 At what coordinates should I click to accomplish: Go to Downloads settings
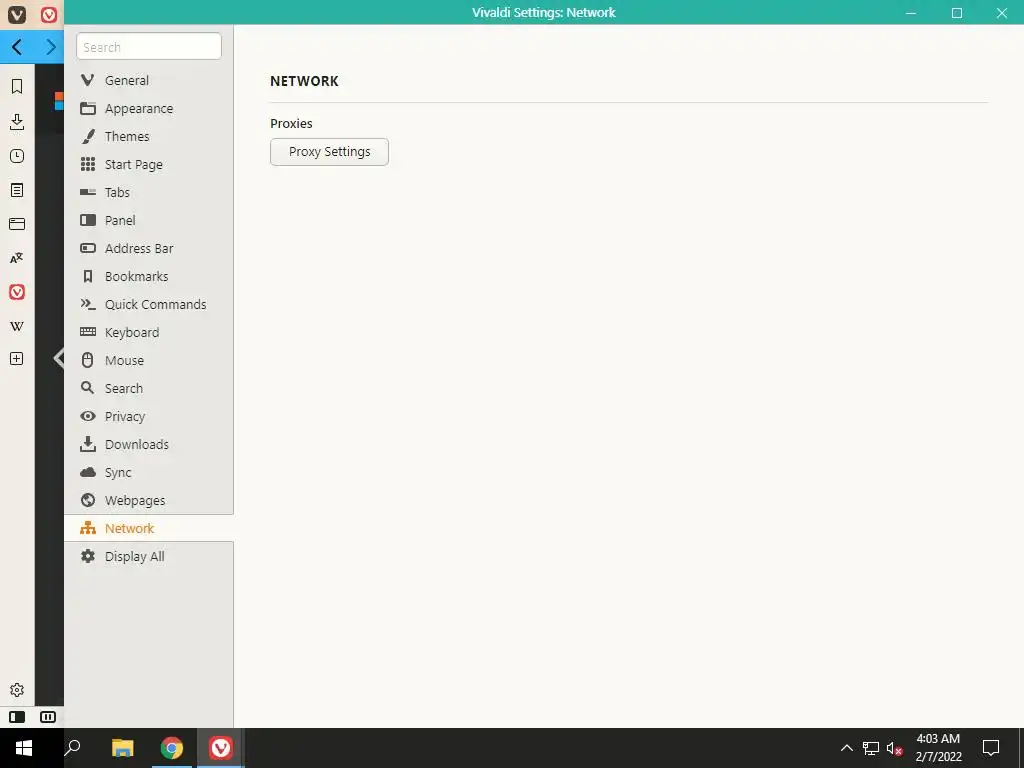(x=149, y=445)
